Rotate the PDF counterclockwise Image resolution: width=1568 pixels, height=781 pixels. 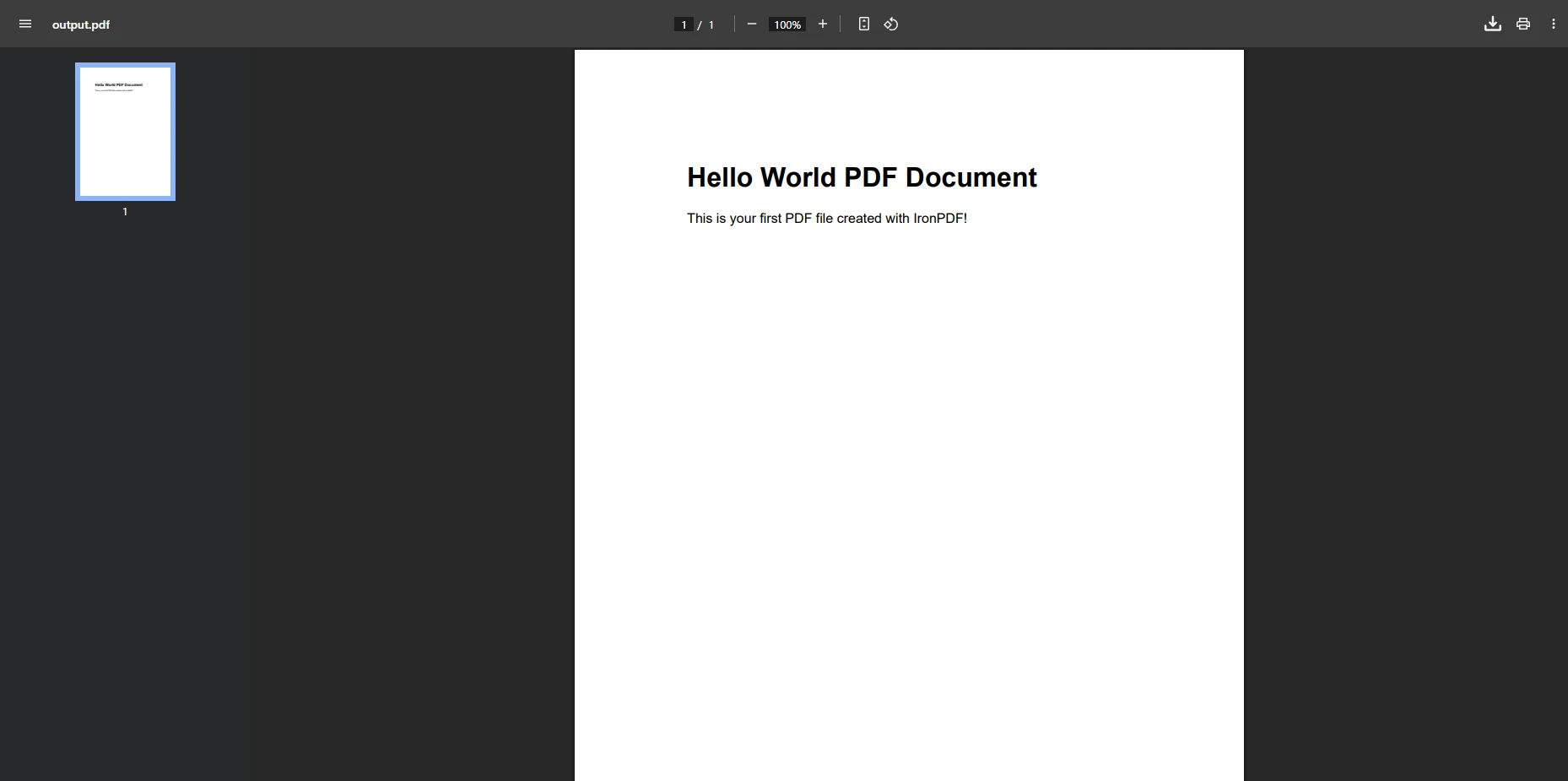[x=891, y=24]
